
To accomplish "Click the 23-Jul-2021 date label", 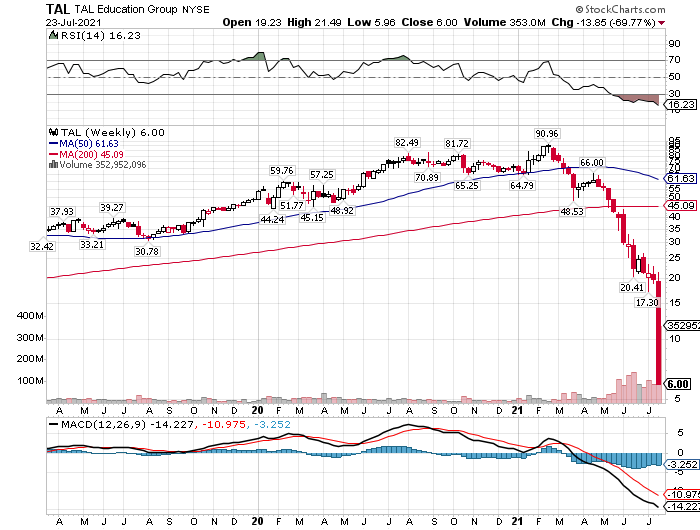I will (74, 22).
